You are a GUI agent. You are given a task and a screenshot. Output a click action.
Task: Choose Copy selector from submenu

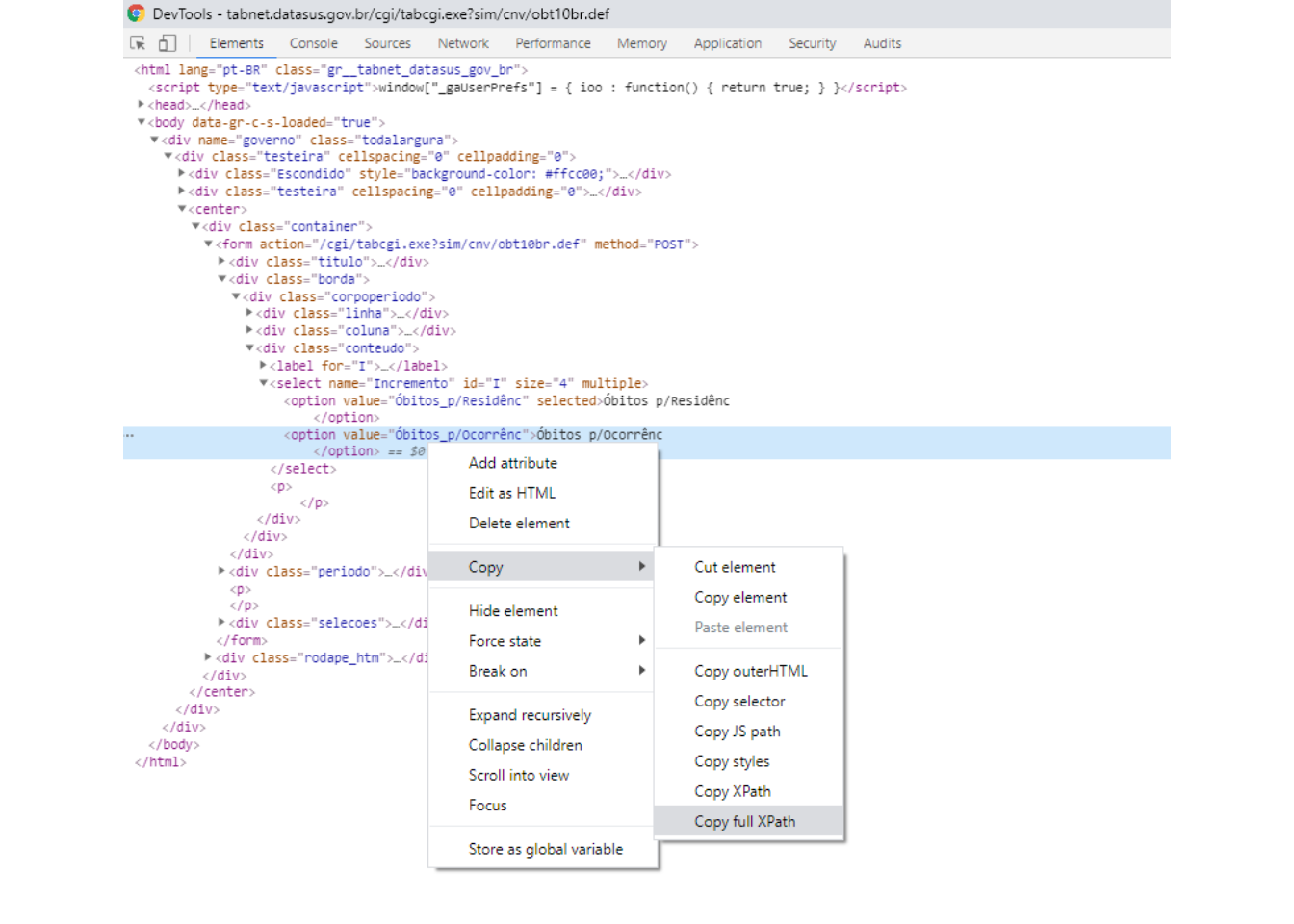(x=739, y=702)
